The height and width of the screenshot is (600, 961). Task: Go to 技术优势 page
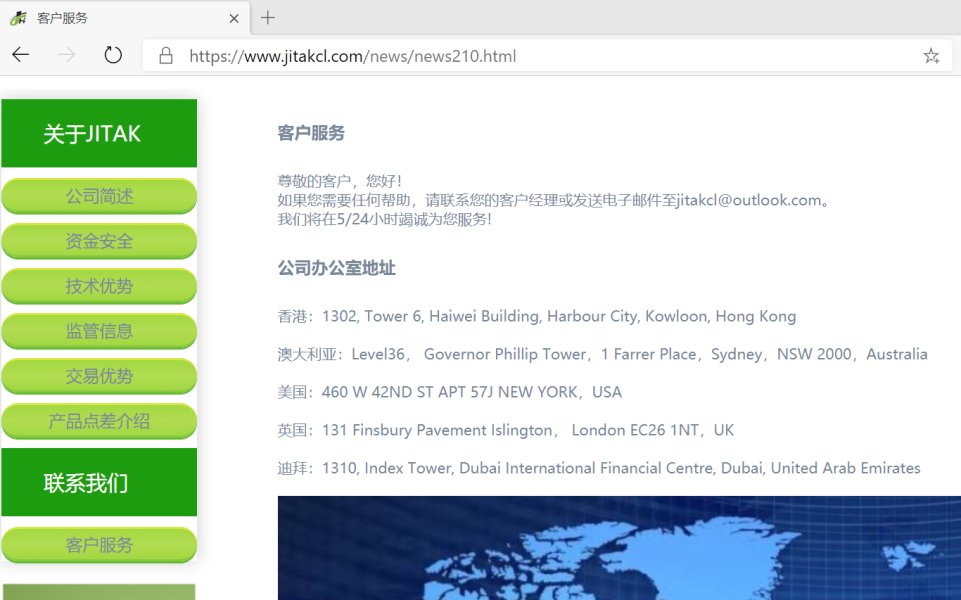coord(99,286)
